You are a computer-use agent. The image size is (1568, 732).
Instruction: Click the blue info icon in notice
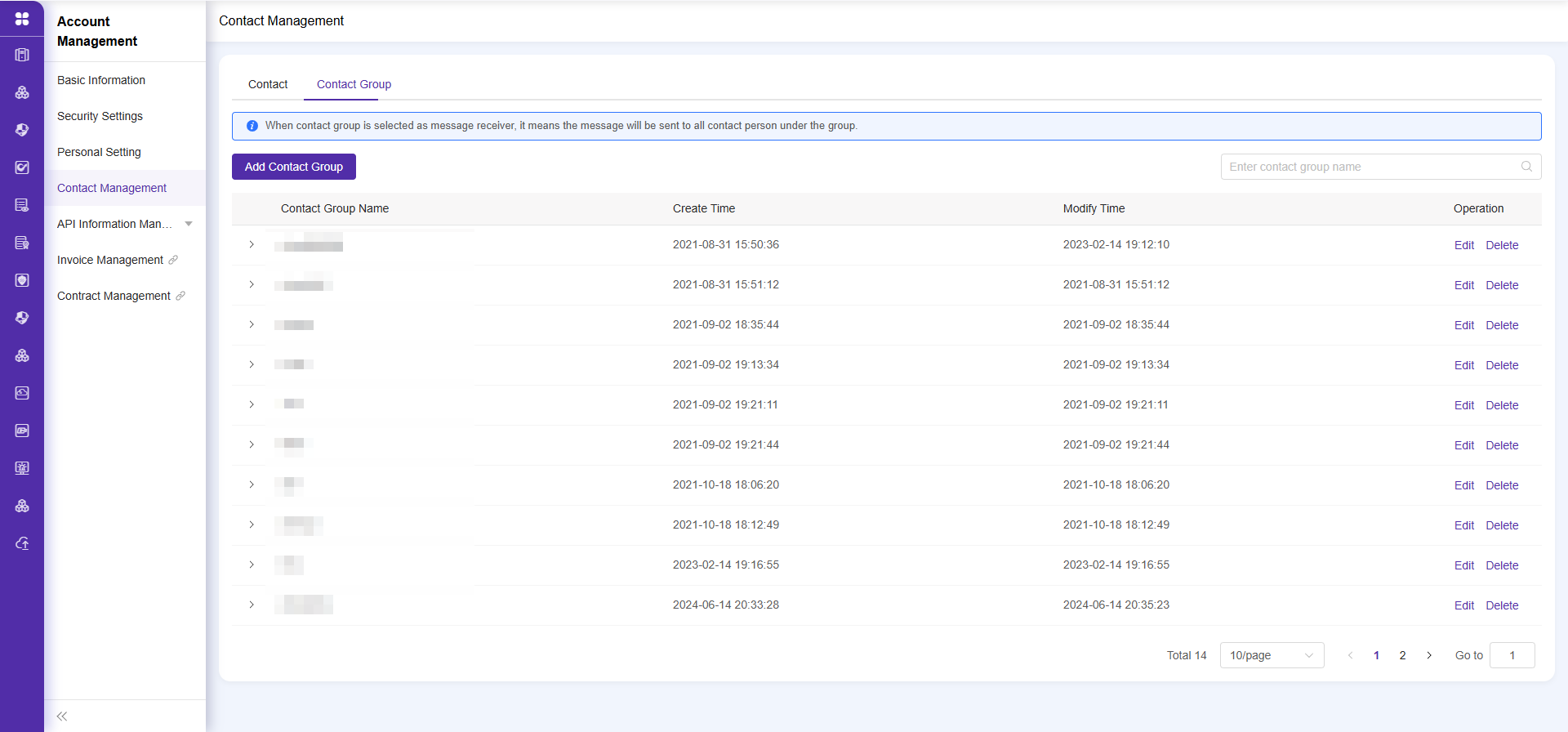pos(252,126)
